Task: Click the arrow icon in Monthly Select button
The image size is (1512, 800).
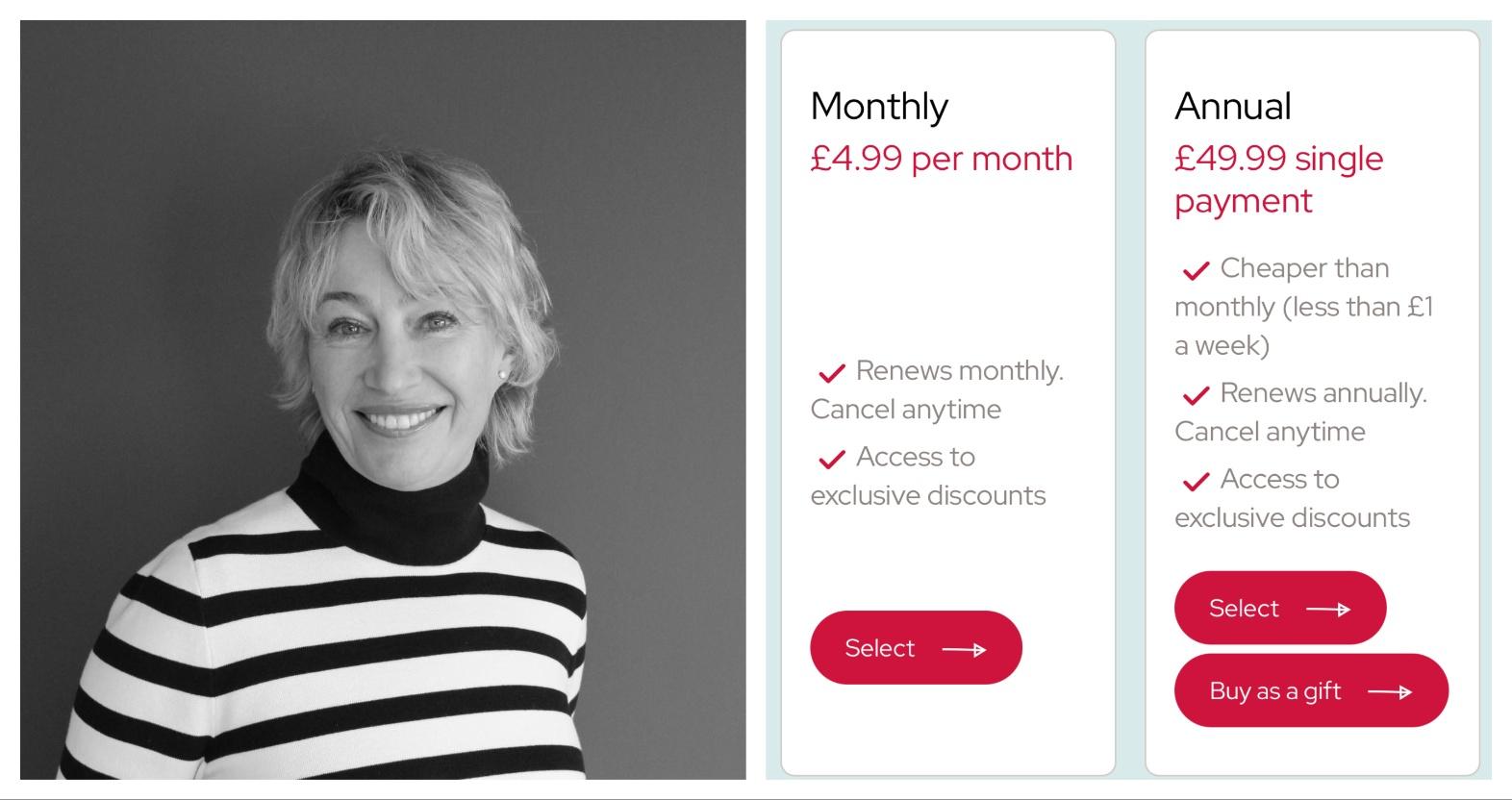Action: (x=964, y=650)
